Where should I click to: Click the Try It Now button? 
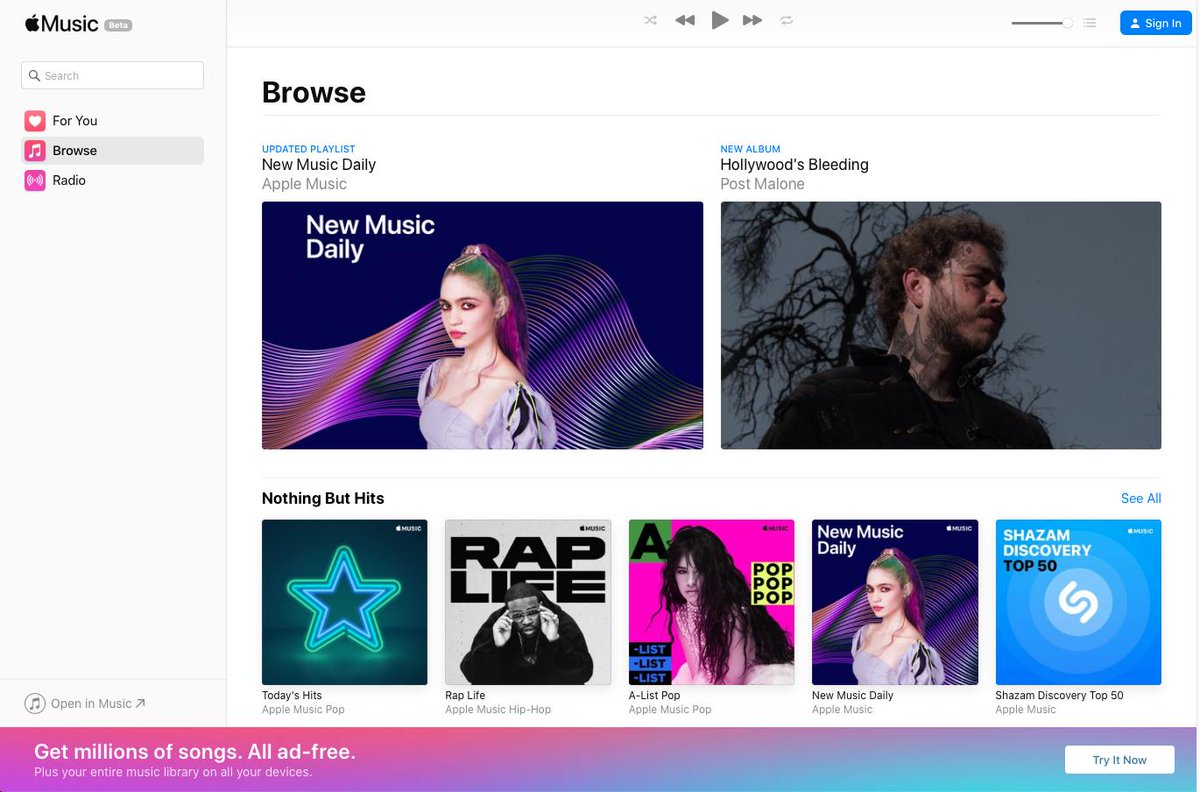coord(1119,760)
